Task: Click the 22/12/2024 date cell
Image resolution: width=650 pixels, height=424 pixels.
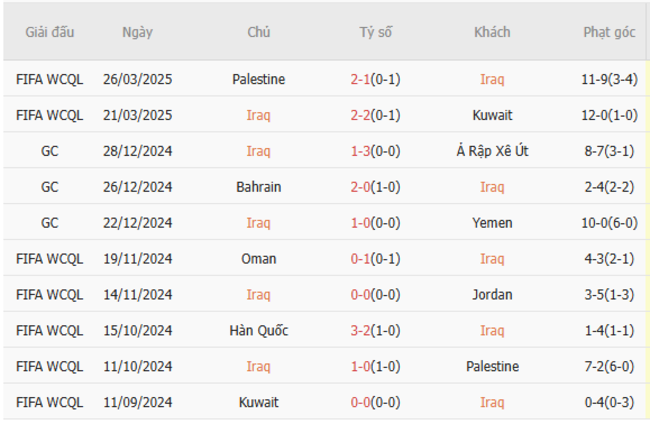Action: [138, 223]
